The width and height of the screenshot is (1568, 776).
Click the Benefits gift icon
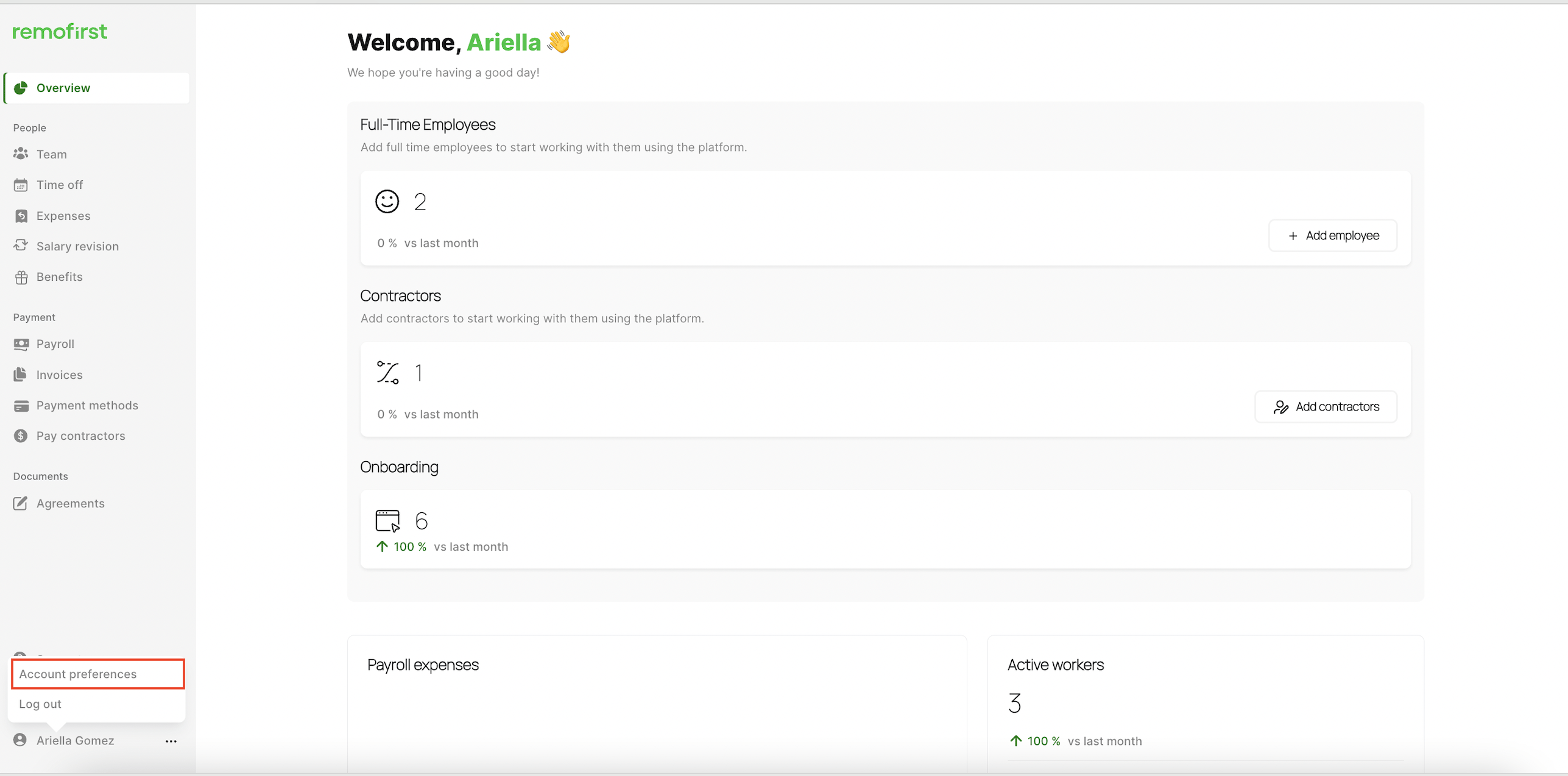(x=21, y=277)
